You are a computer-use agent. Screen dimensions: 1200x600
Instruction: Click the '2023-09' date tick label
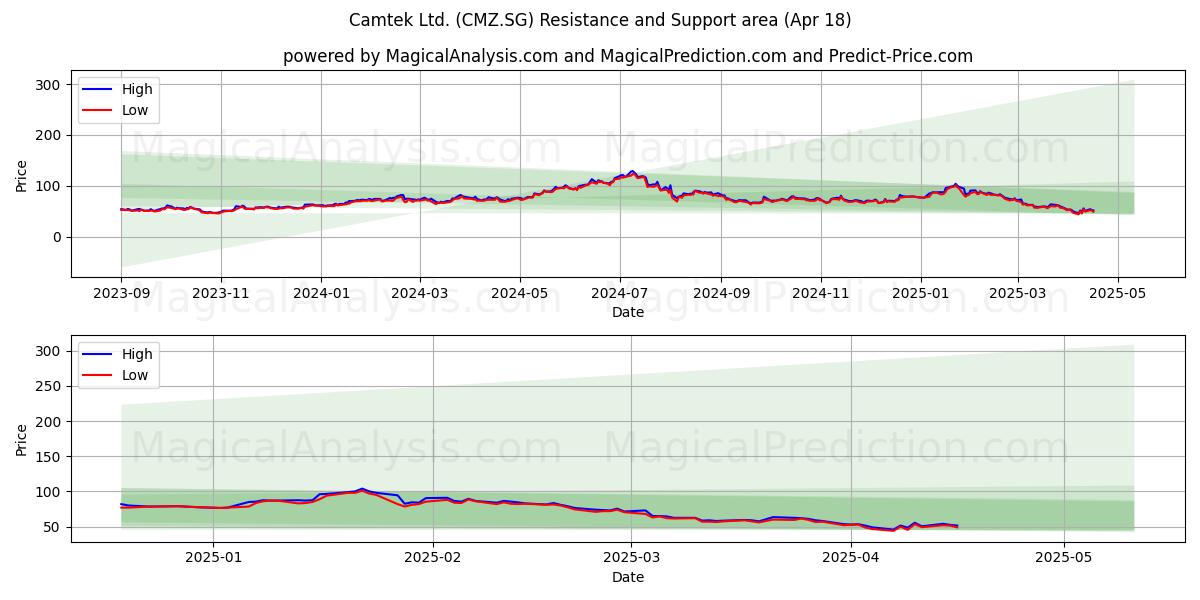coord(121,293)
